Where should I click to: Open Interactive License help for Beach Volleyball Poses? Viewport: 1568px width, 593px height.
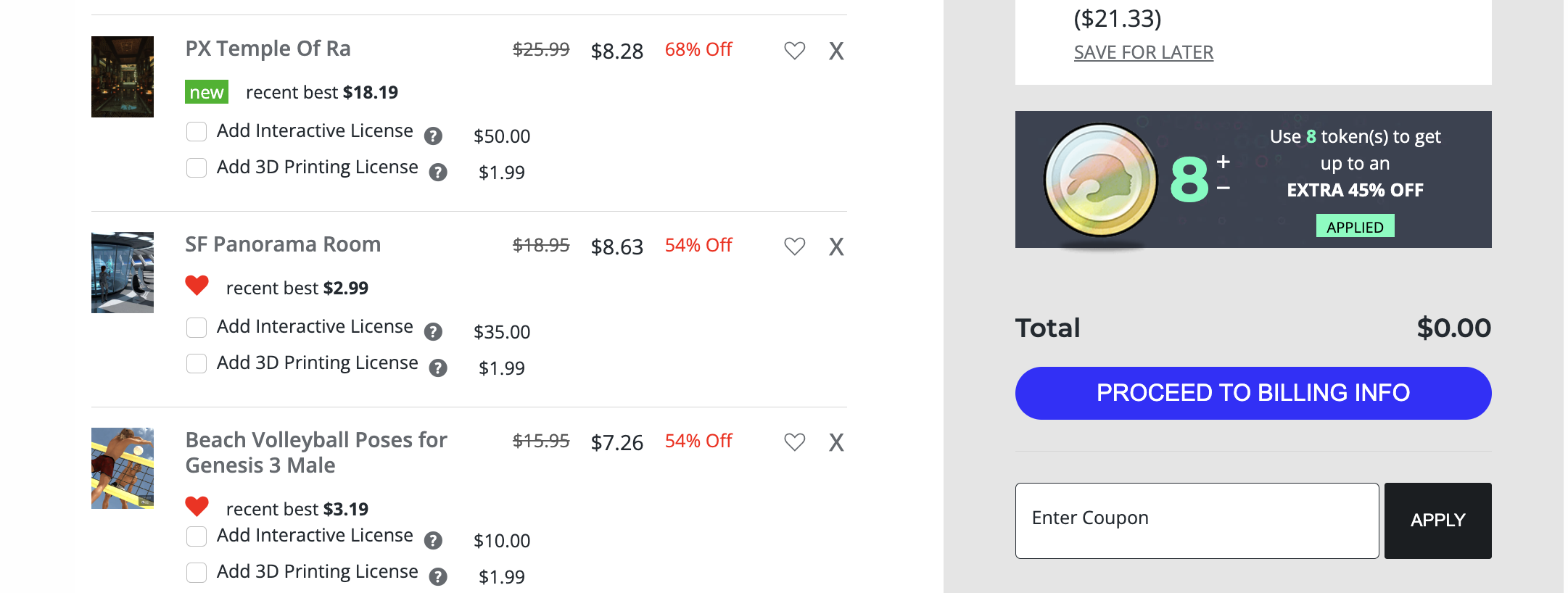(x=433, y=541)
